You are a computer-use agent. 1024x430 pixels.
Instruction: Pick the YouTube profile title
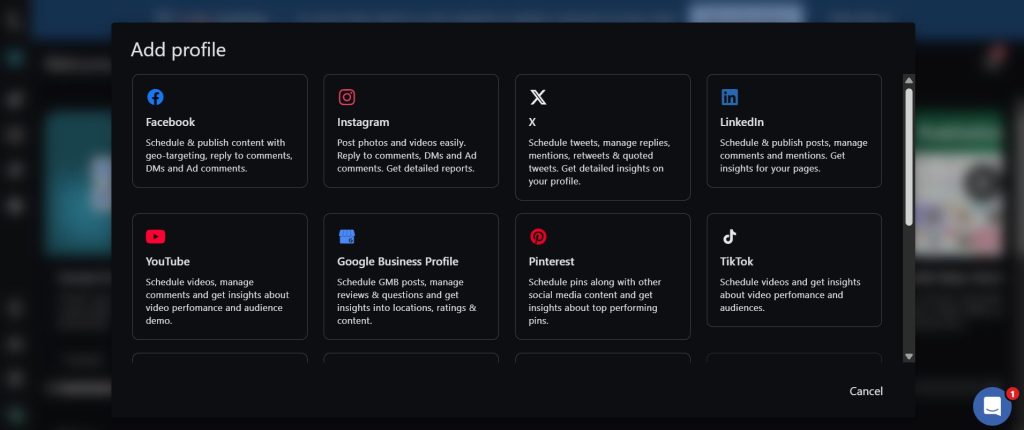pyautogui.click(x=168, y=261)
